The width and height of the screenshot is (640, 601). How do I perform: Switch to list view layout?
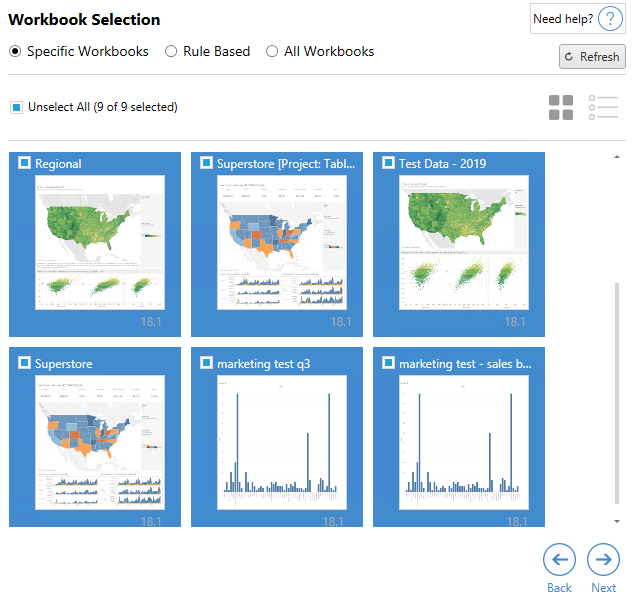tap(604, 108)
